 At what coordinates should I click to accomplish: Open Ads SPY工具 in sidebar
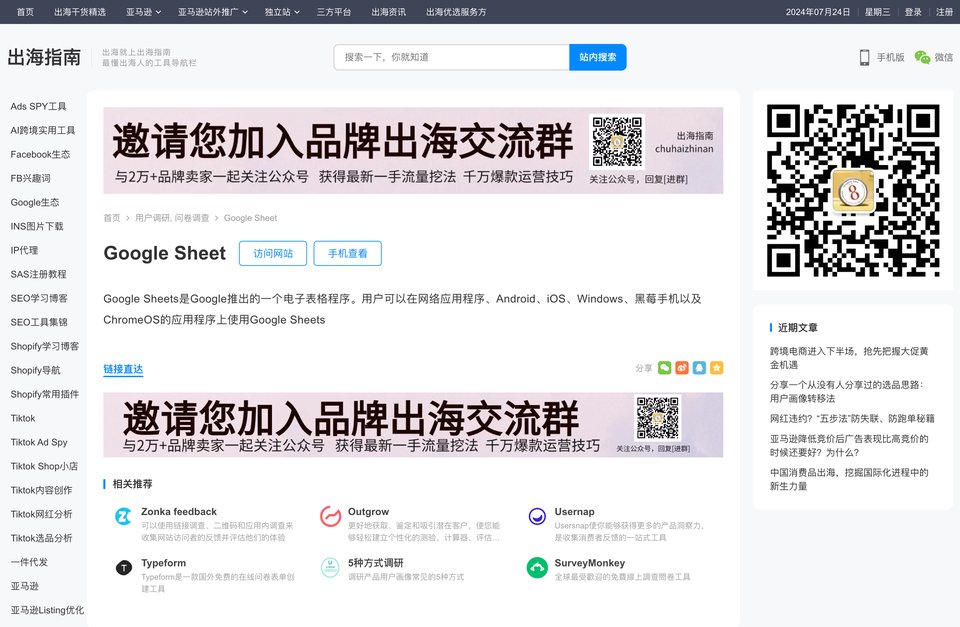click(38, 106)
